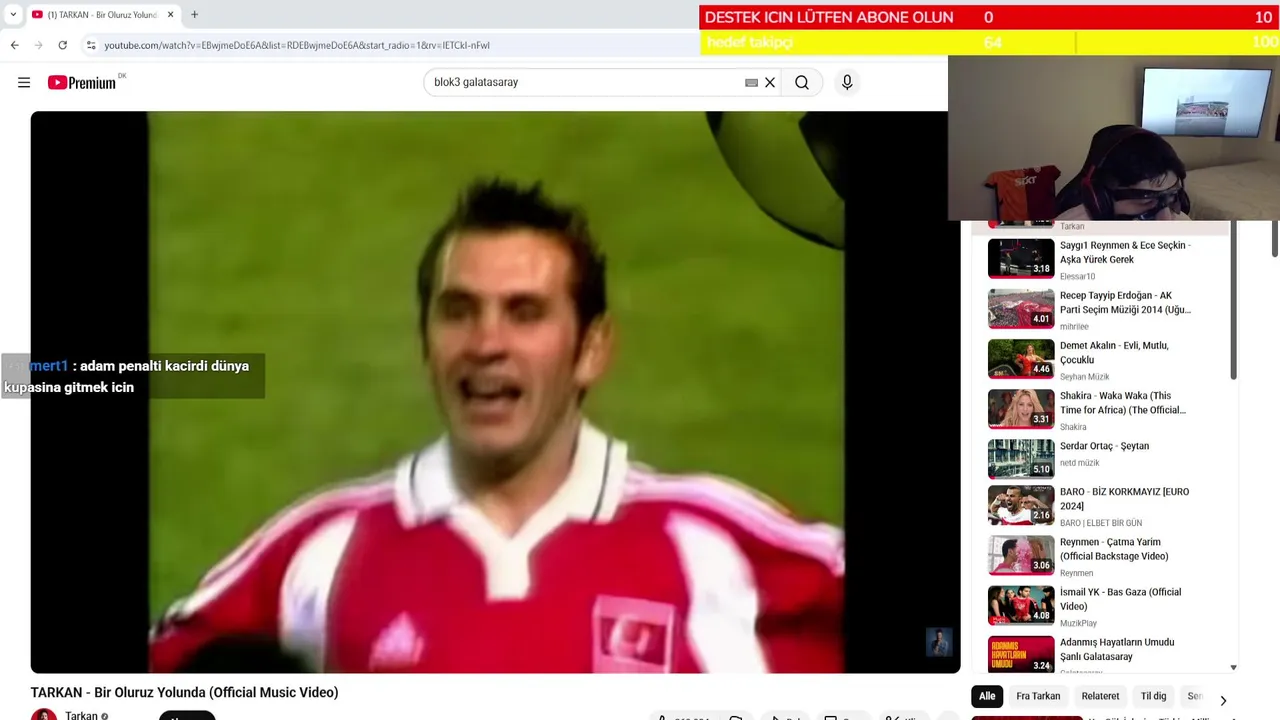Open the Serdar Ortaç Şeytan thumbnail

click(1021, 458)
